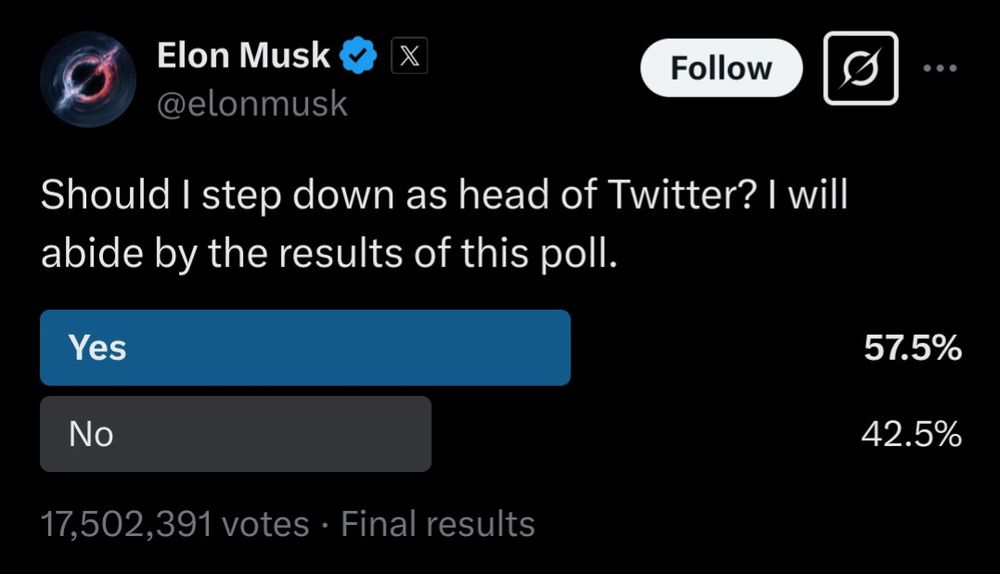
Task: Open Elon Musk's profile avatar picture
Action: (88, 79)
